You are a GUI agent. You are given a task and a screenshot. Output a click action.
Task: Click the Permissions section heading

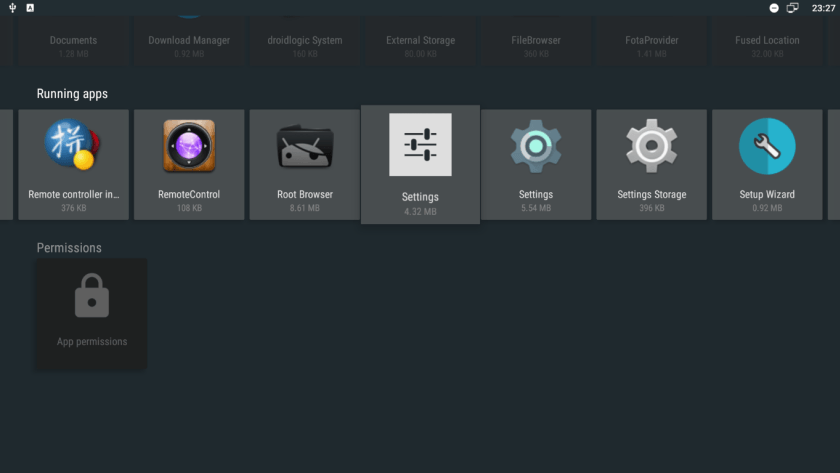coord(69,247)
